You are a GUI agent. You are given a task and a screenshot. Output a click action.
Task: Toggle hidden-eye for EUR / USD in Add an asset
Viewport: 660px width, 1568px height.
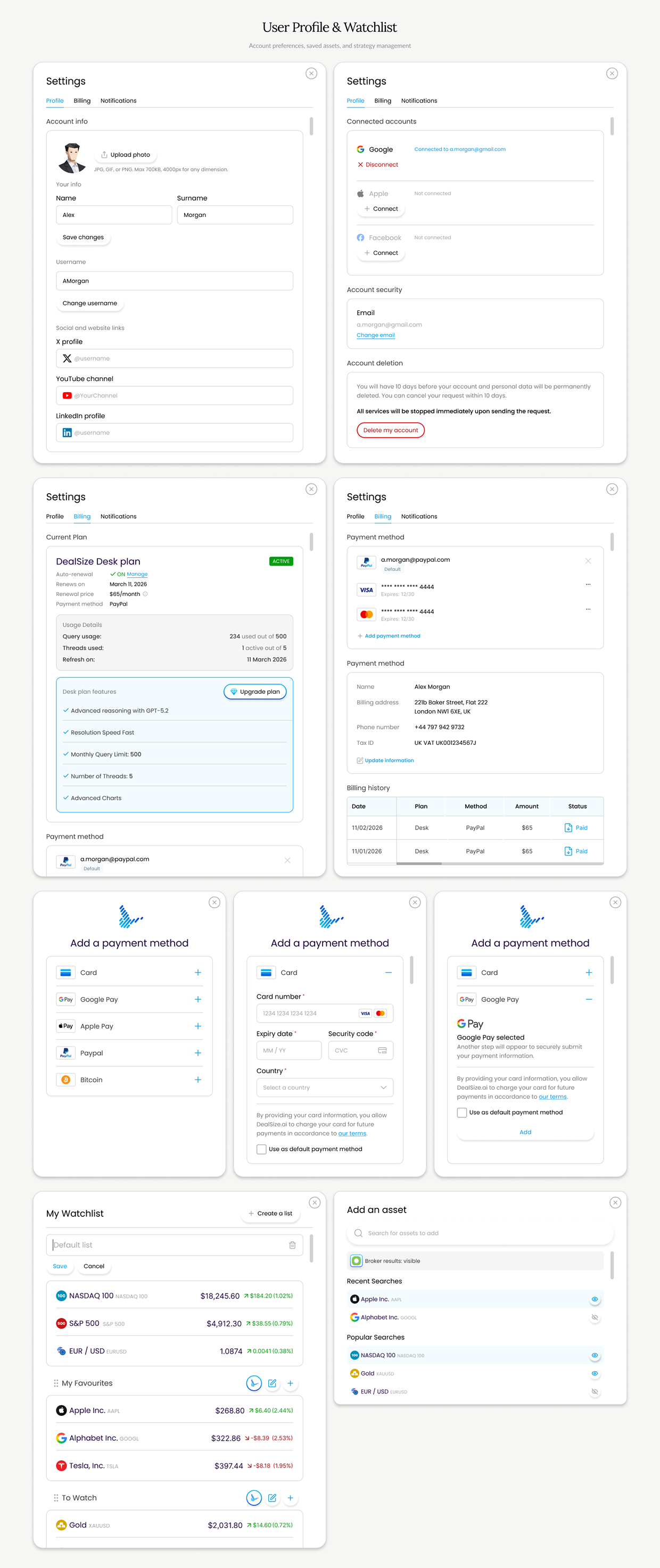coord(595,1391)
